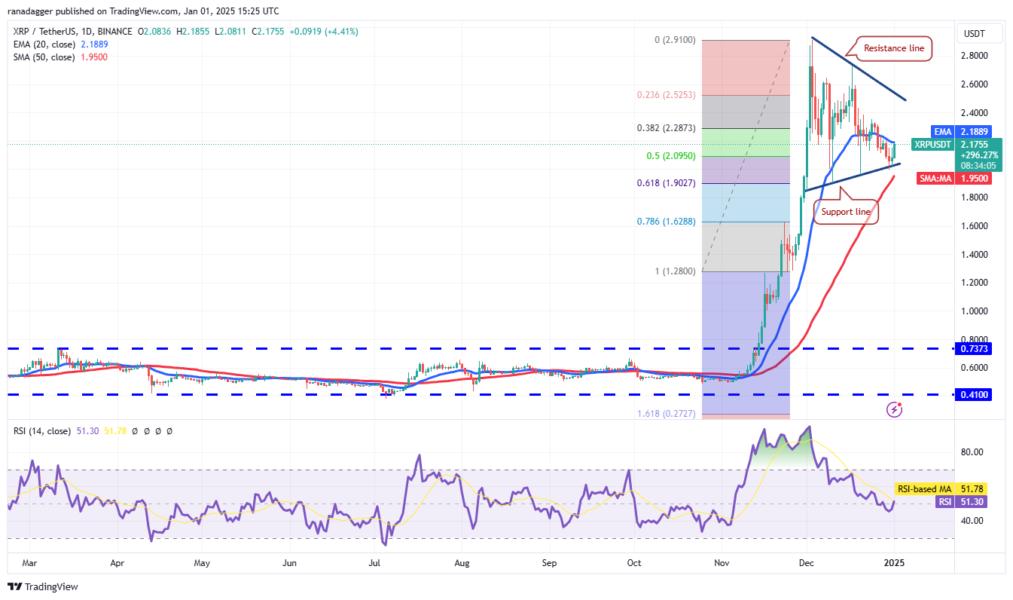This screenshot has height=600, width=1013.
Task: Toggle visibility of the RSI indicator
Action: [133, 431]
